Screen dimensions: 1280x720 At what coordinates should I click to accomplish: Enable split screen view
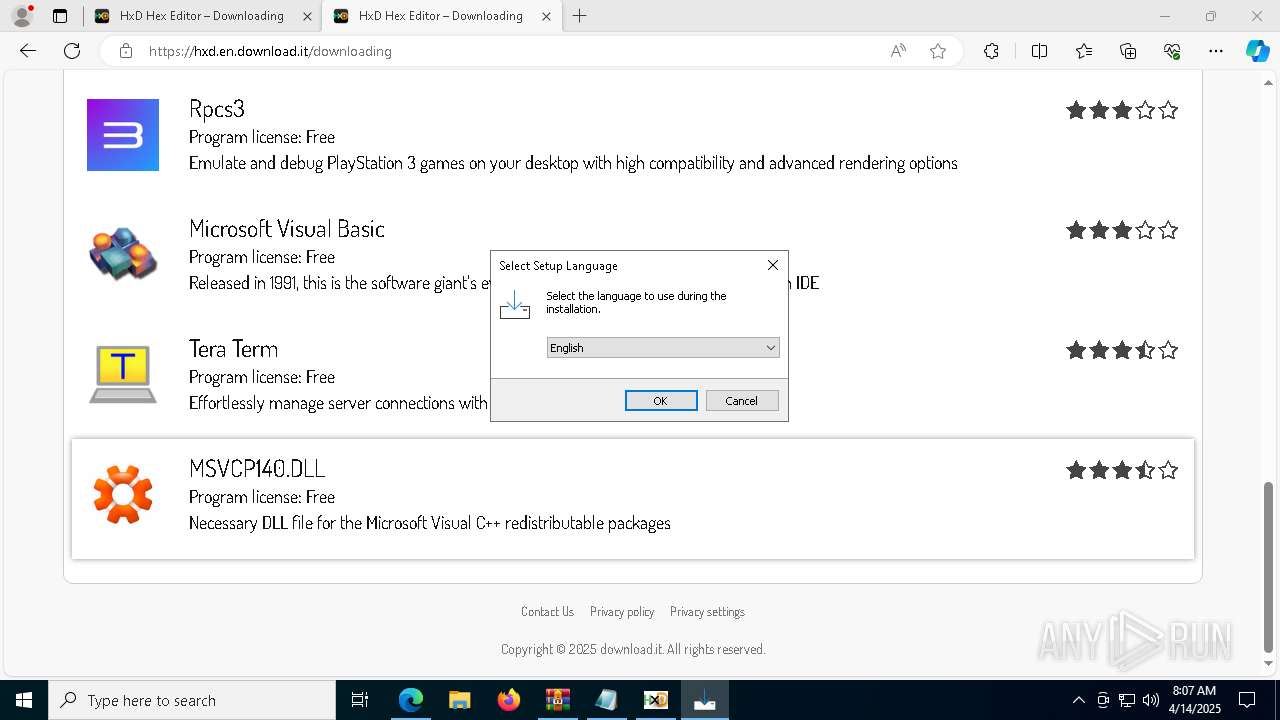pyautogui.click(x=1039, y=51)
